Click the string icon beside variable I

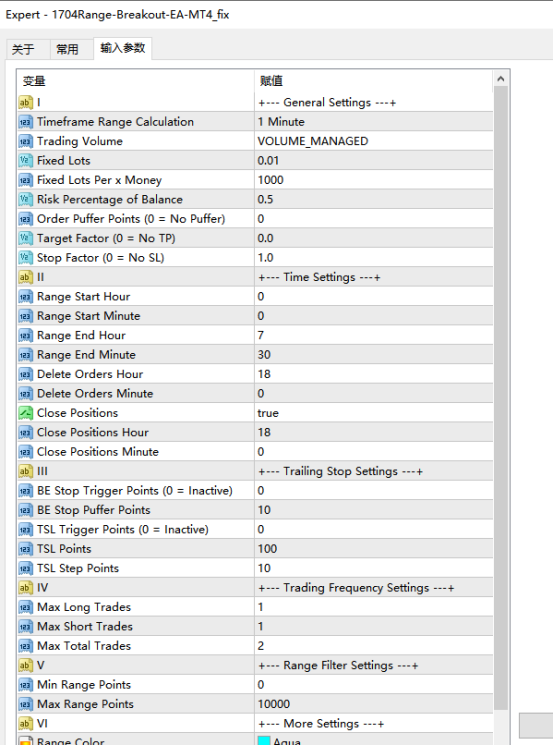(25, 102)
